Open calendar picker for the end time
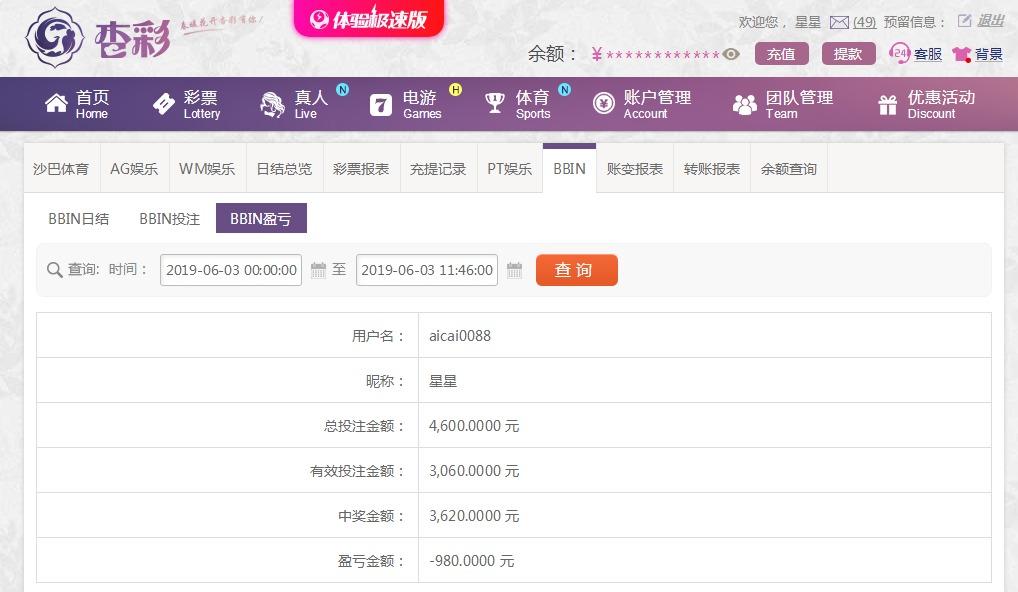The image size is (1018, 592). [514, 270]
